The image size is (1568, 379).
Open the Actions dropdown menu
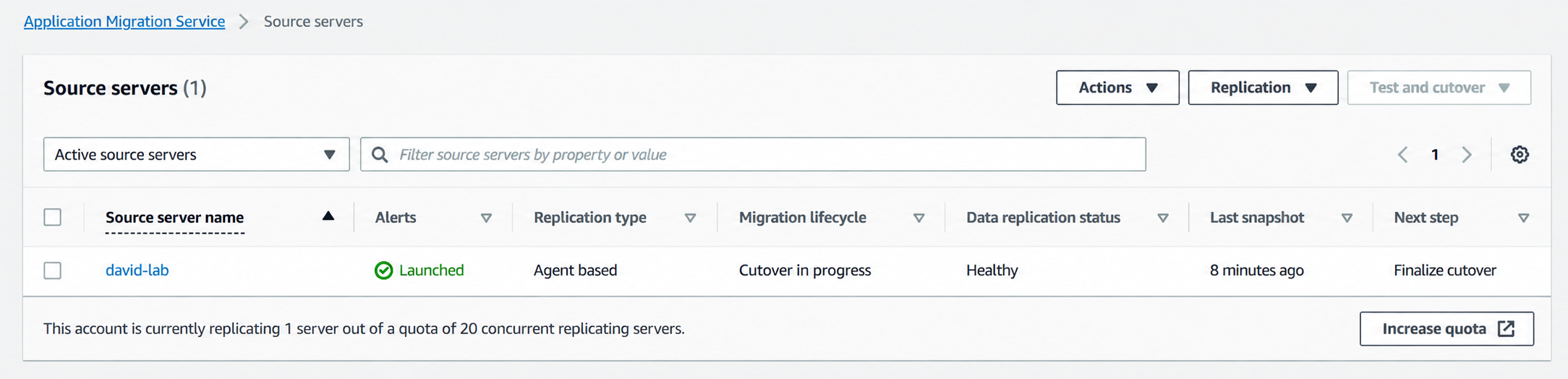pos(1117,88)
